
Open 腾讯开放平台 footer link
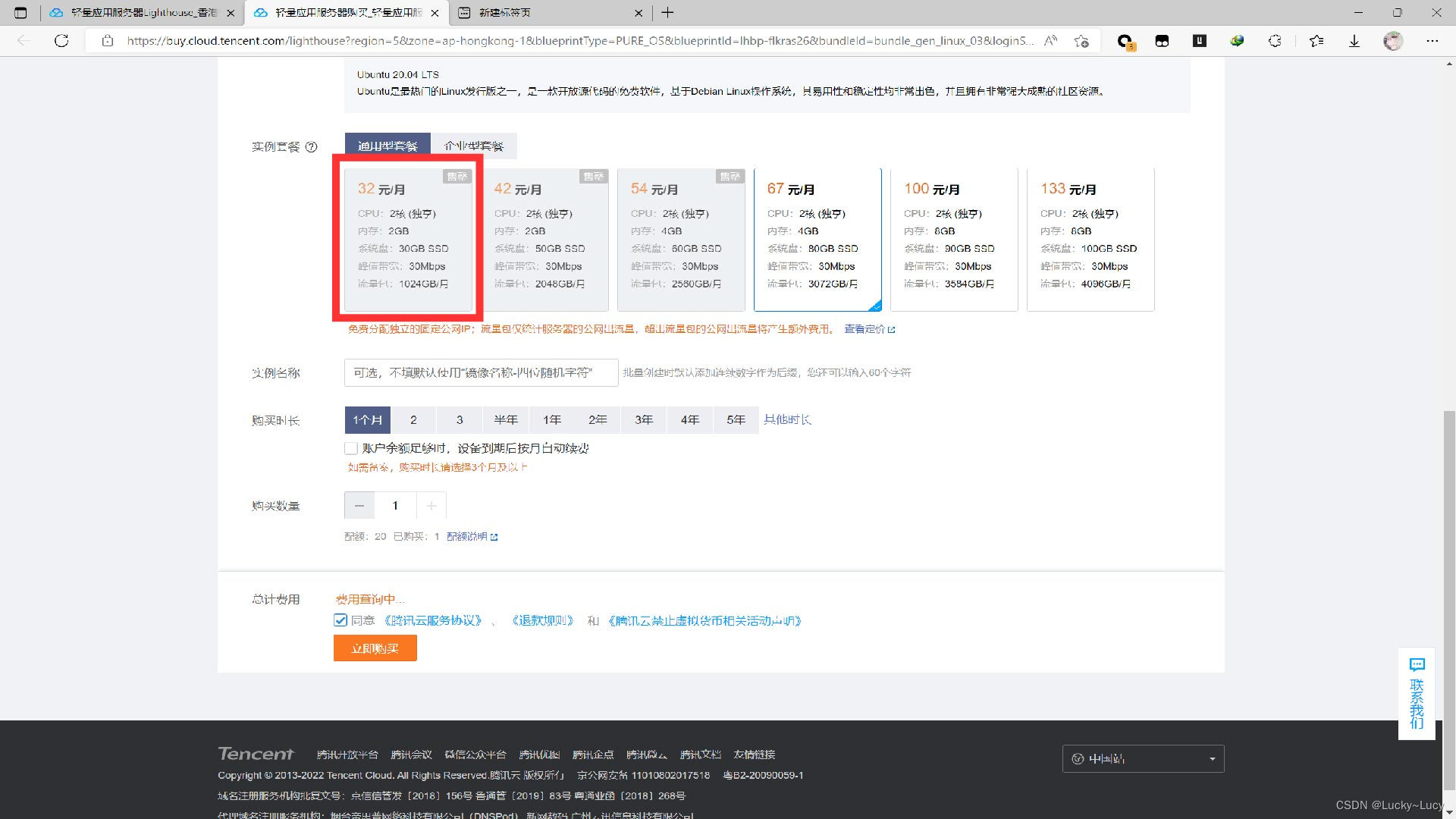pos(347,755)
